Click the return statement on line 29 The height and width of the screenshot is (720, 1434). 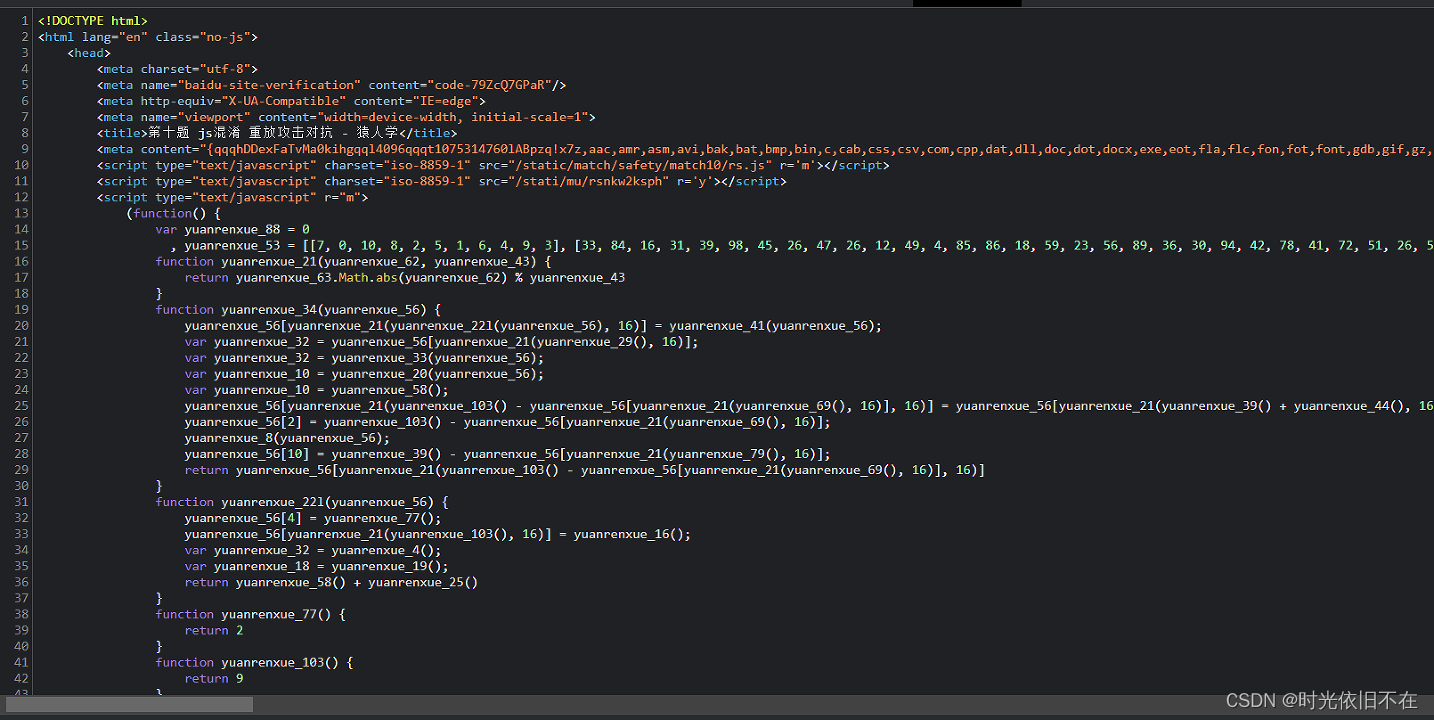(585, 469)
